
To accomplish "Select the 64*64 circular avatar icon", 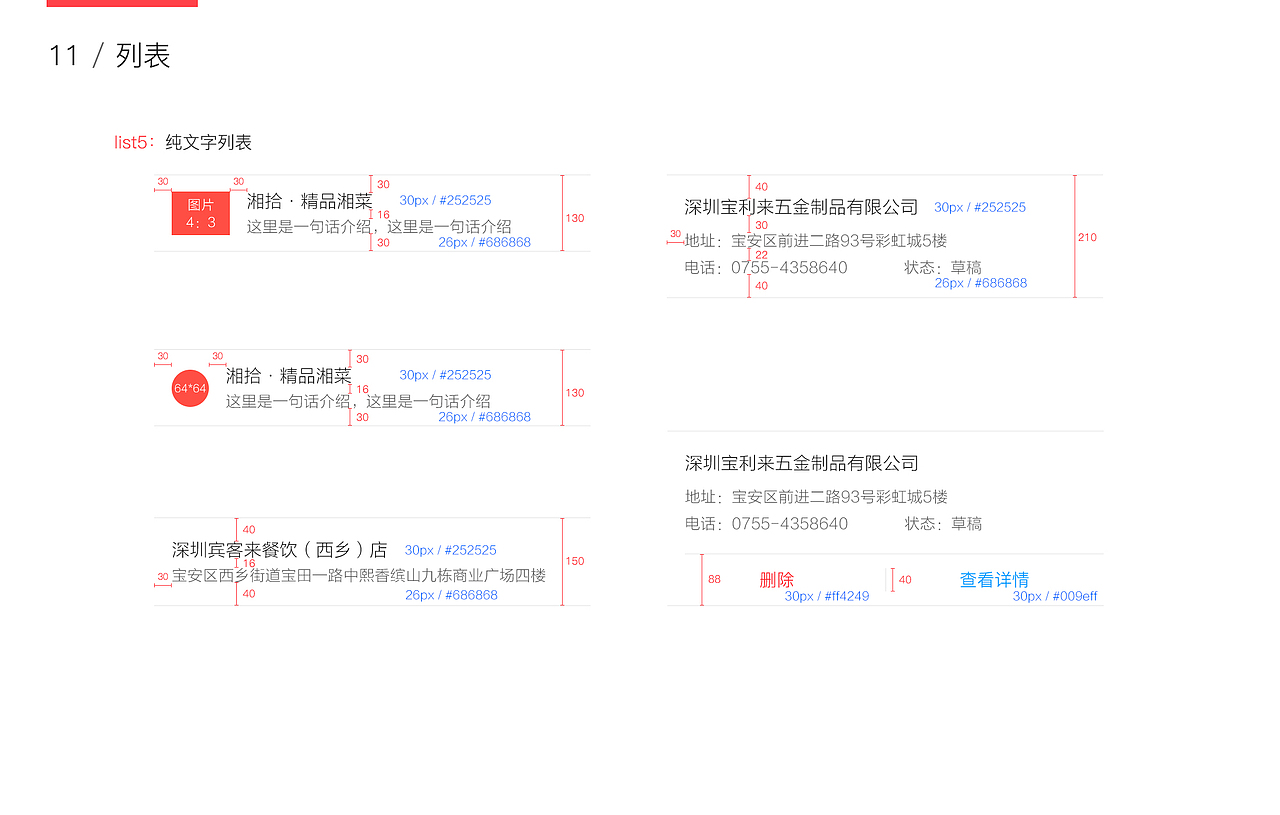I will (190, 387).
